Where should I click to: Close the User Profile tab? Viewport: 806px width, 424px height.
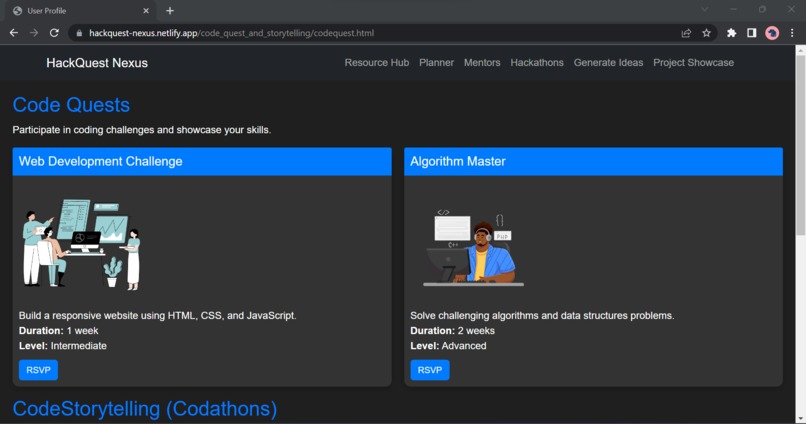pyautogui.click(x=146, y=11)
